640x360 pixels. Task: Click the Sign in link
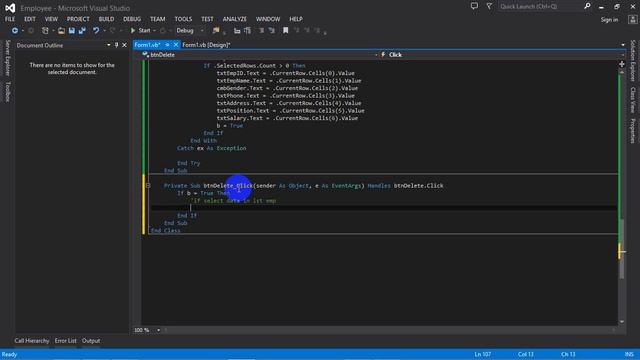[609, 20]
